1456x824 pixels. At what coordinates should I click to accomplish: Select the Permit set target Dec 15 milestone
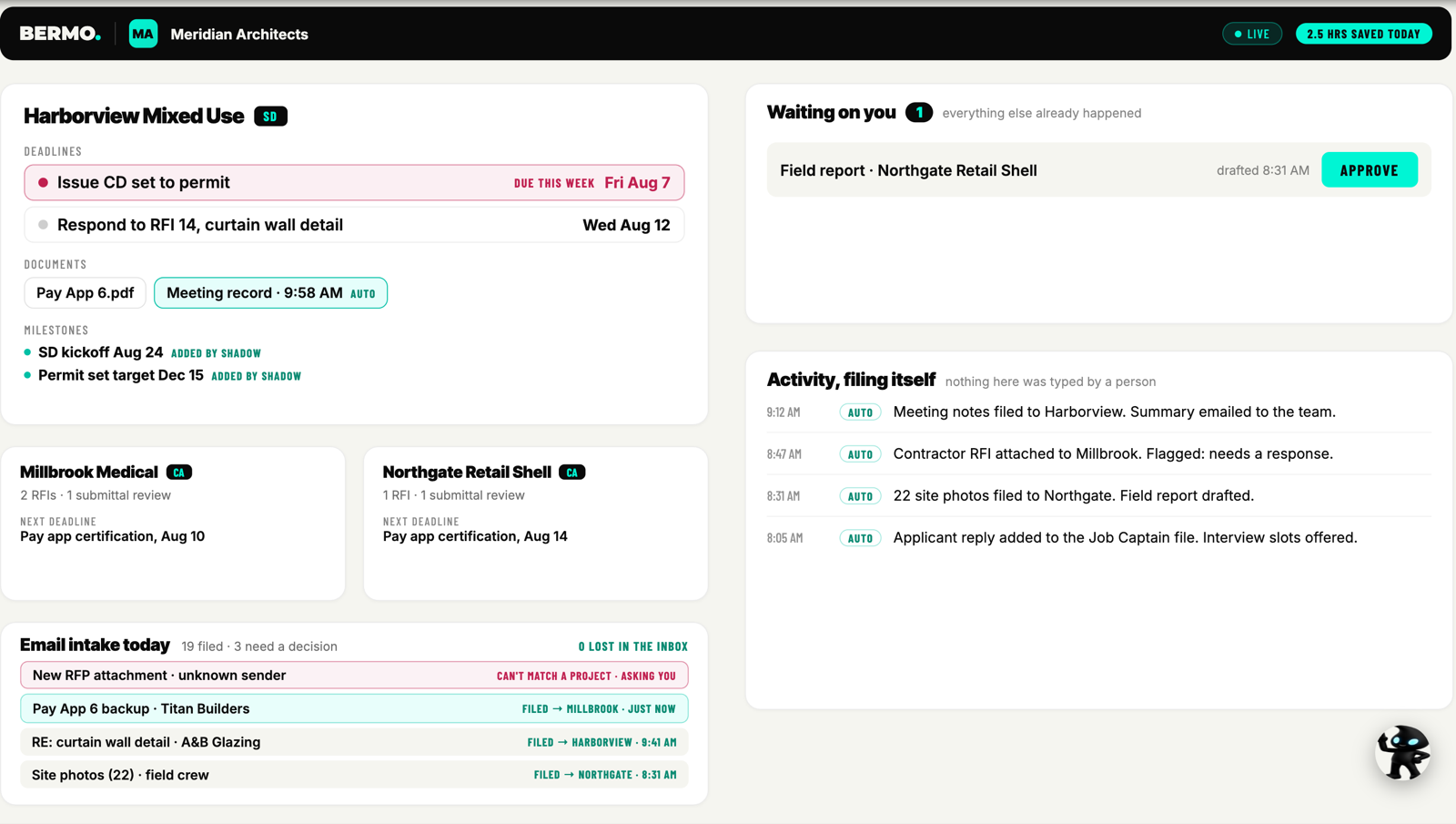click(x=121, y=375)
